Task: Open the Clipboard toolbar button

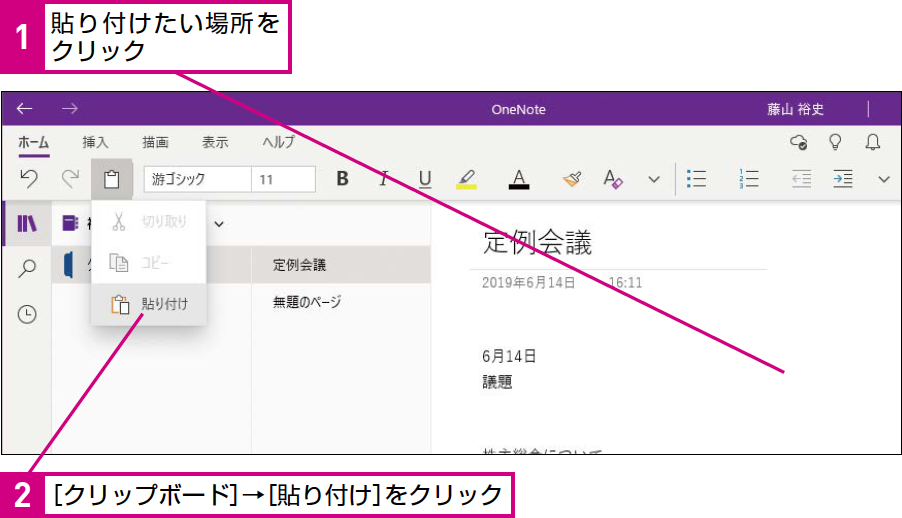Action: (112, 179)
